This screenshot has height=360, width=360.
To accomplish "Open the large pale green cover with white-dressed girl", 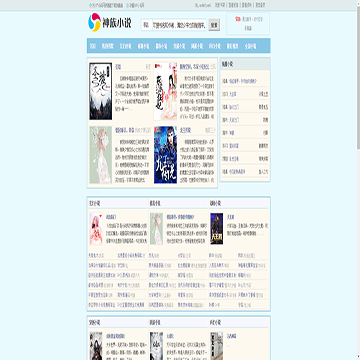I will click(101, 155).
